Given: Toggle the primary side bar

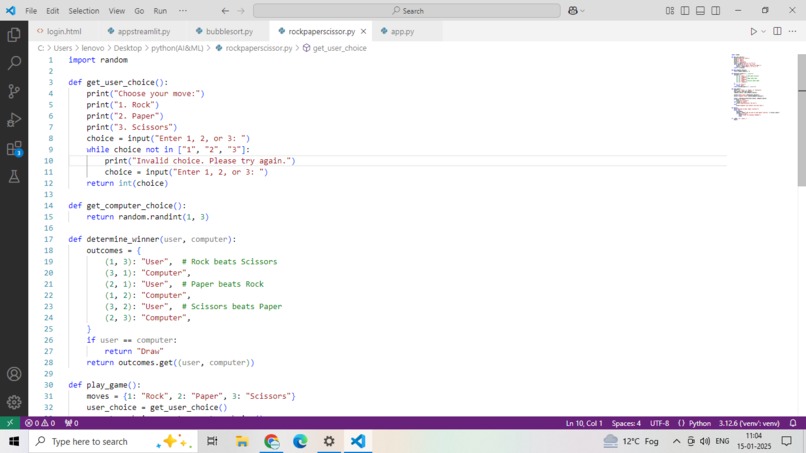Looking at the screenshot, I should pos(685,11).
